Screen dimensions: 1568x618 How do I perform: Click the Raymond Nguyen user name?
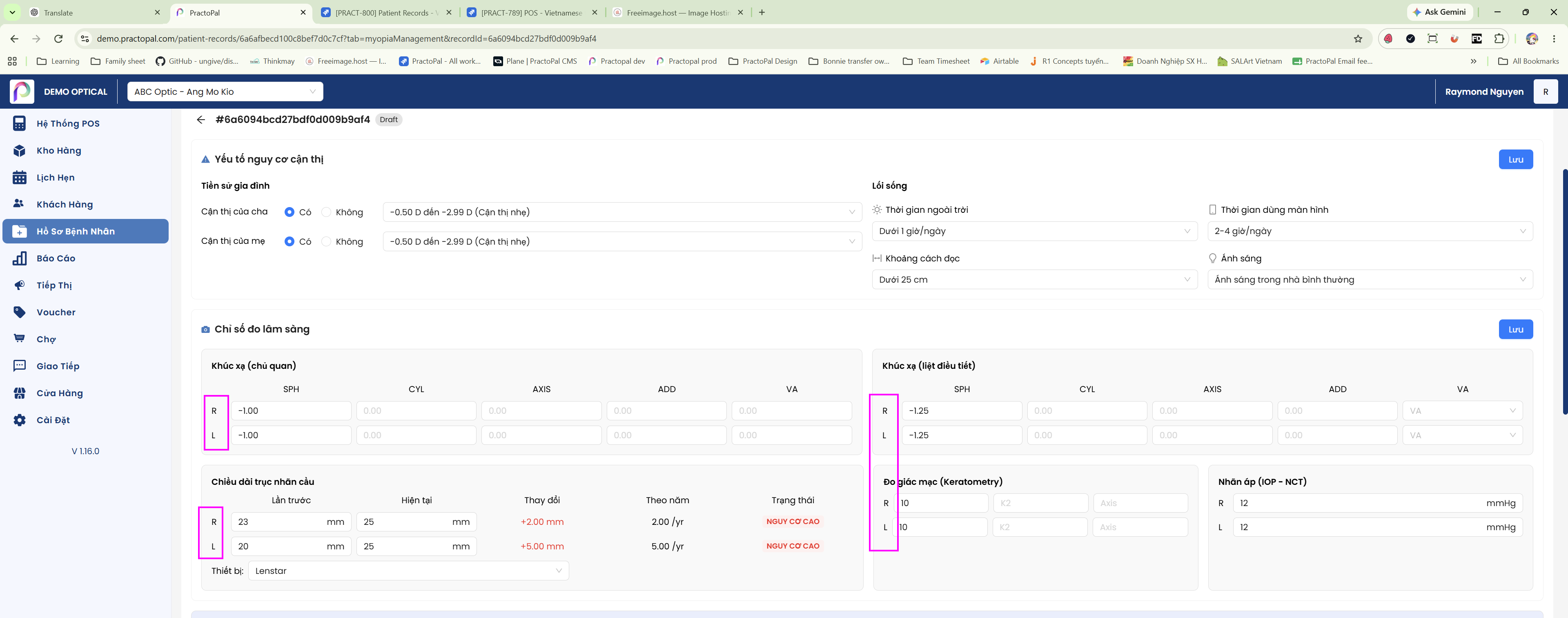(1484, 91)
